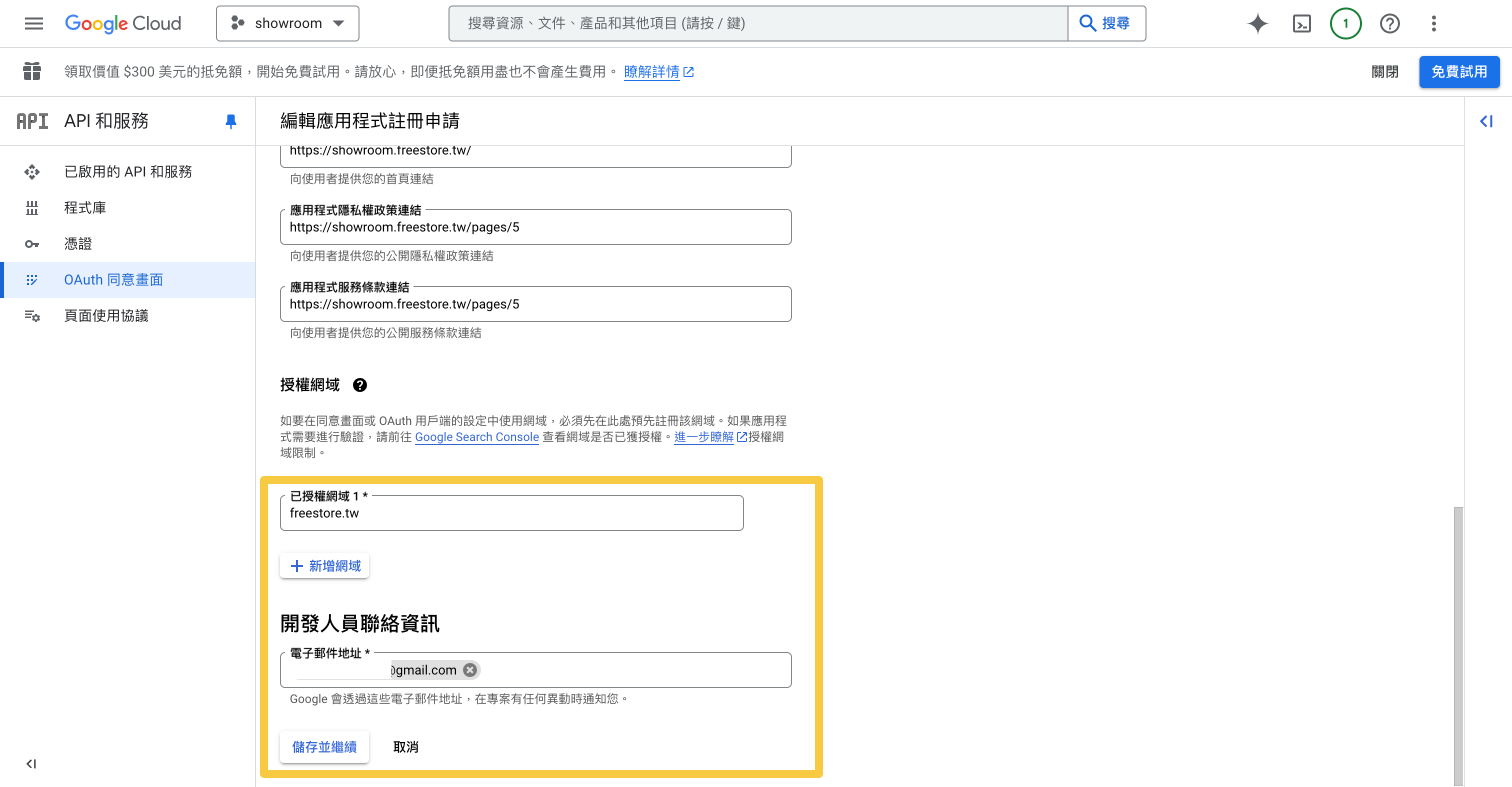Edit the 應用程式隱私權政策連結 field
The image size is (1512, 787).
536,227
